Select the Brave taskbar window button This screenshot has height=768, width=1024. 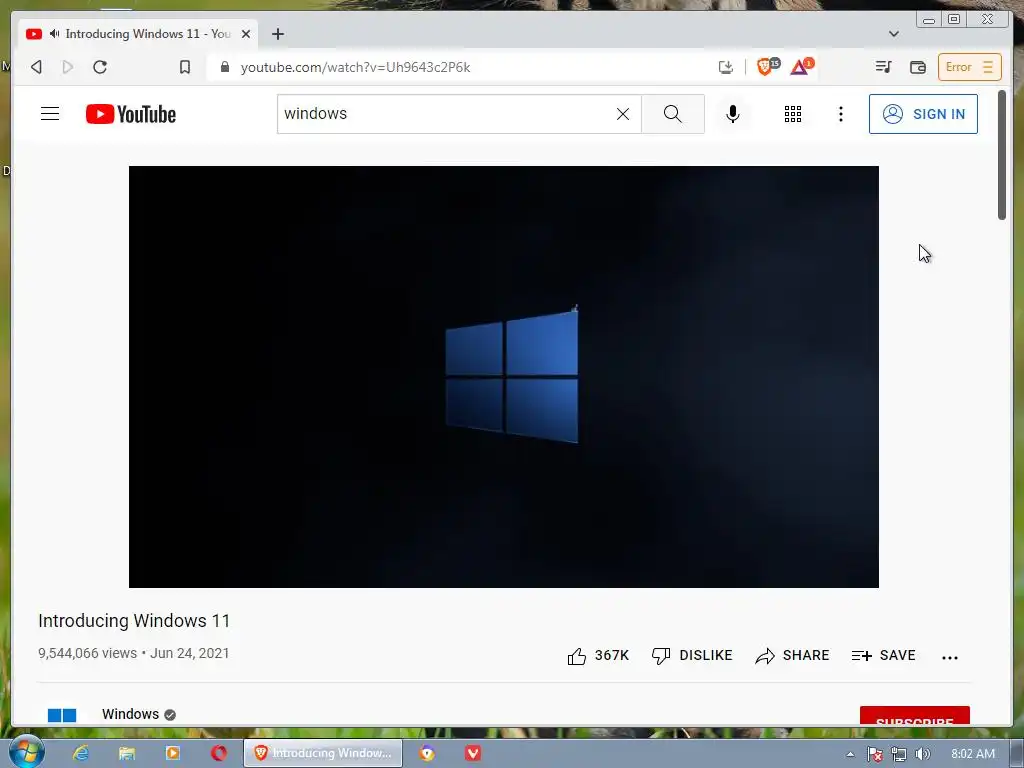[x=323, y=753]
